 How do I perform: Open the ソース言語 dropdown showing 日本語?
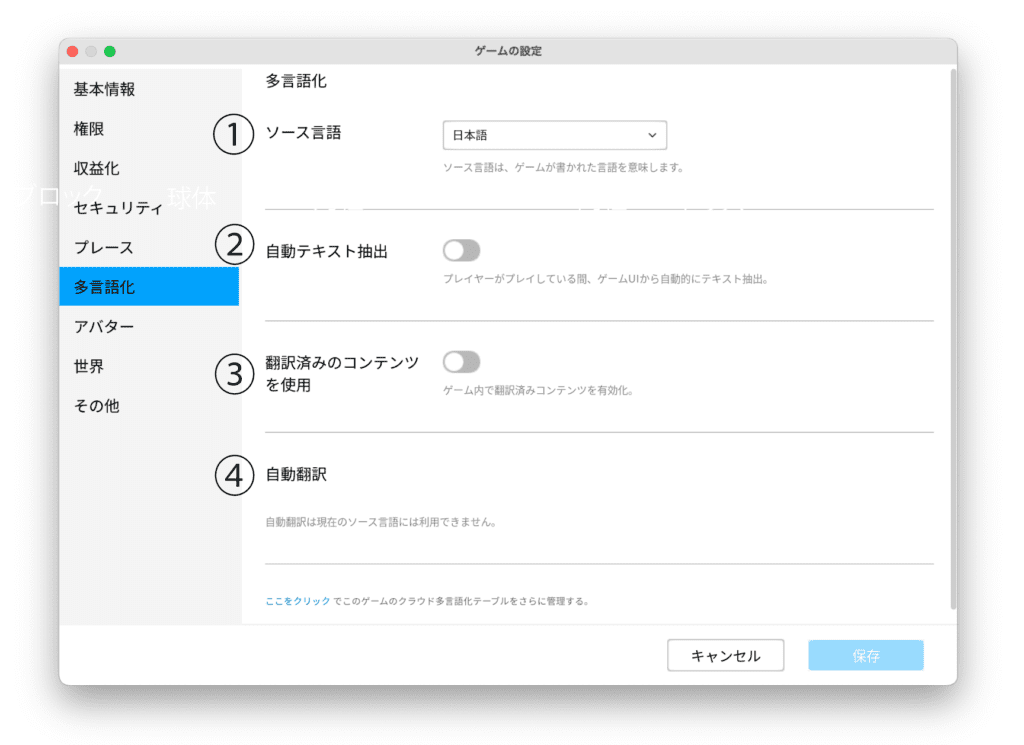pyautogui.click(x=554, y=135)
